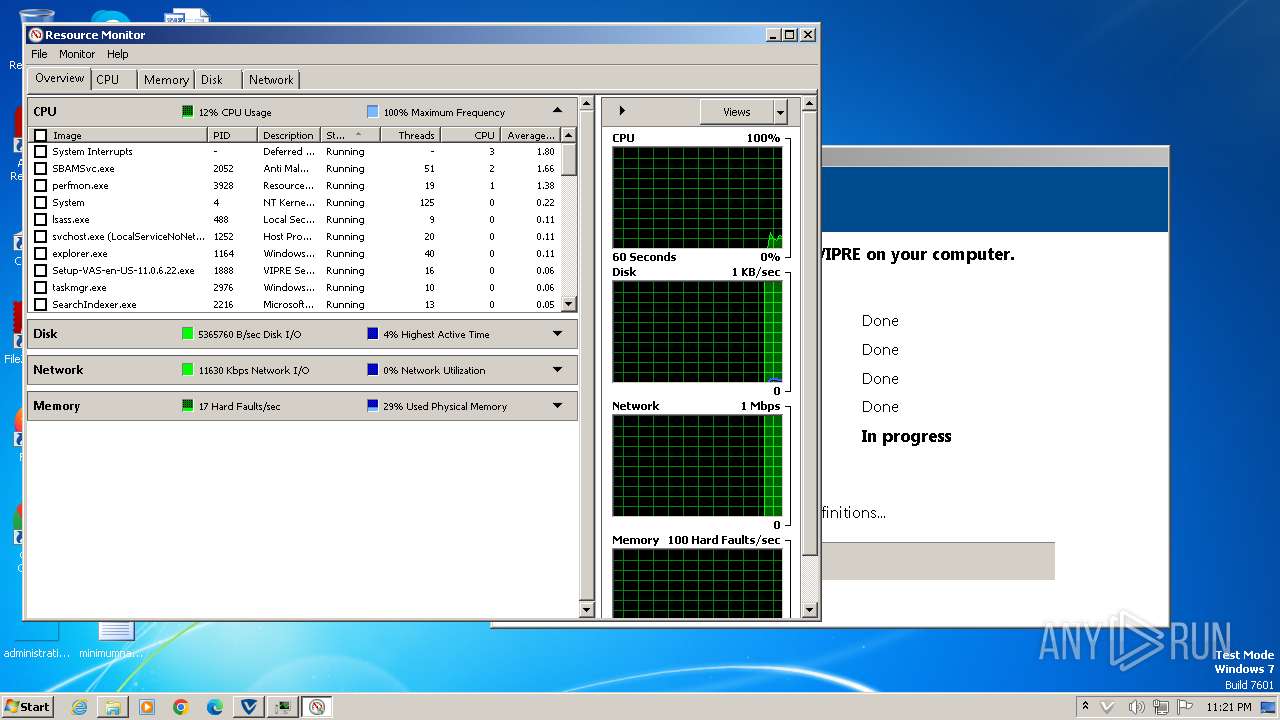Sort by the Threads column header

tap(411, 135)
